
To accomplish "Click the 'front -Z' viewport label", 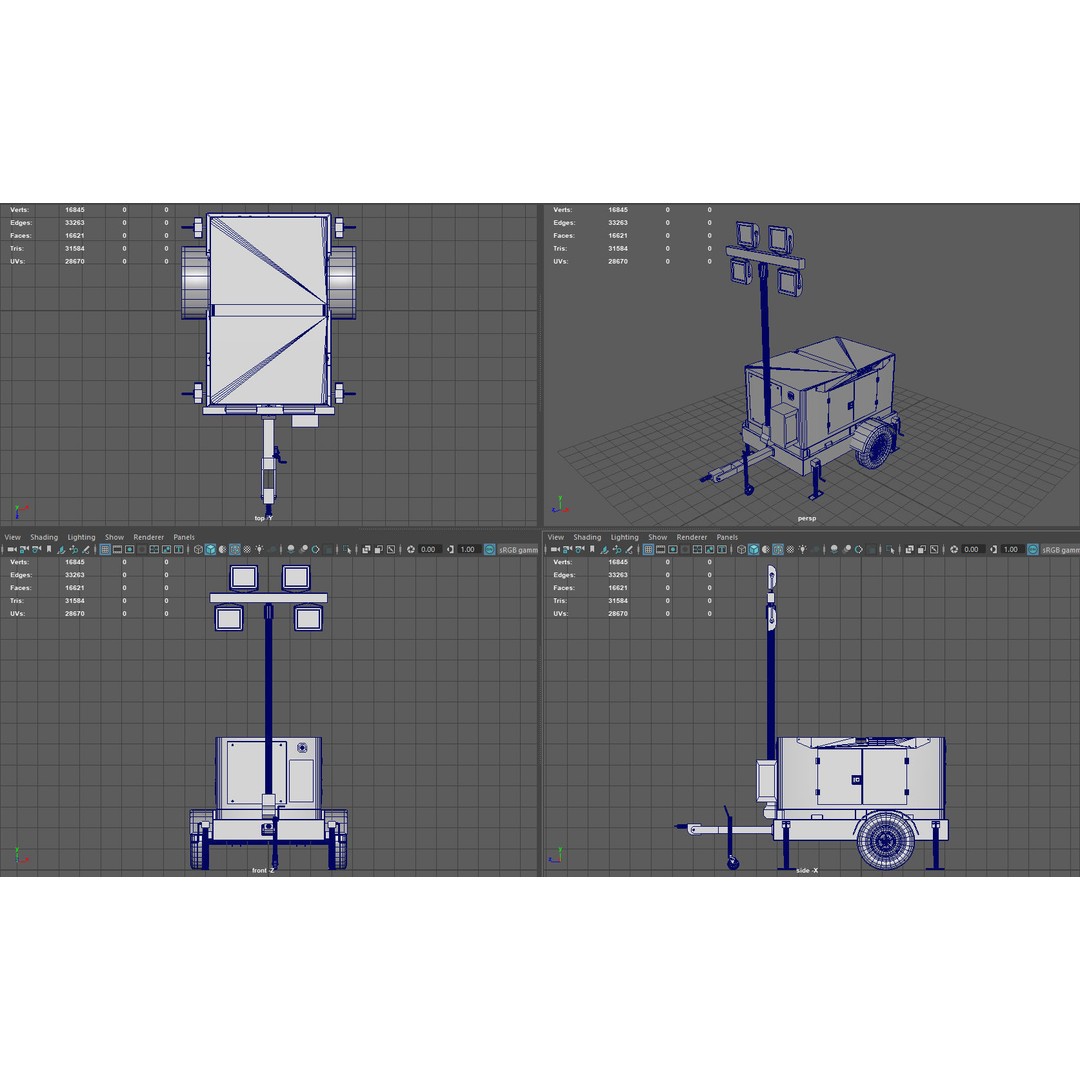I will click(263, 870).
